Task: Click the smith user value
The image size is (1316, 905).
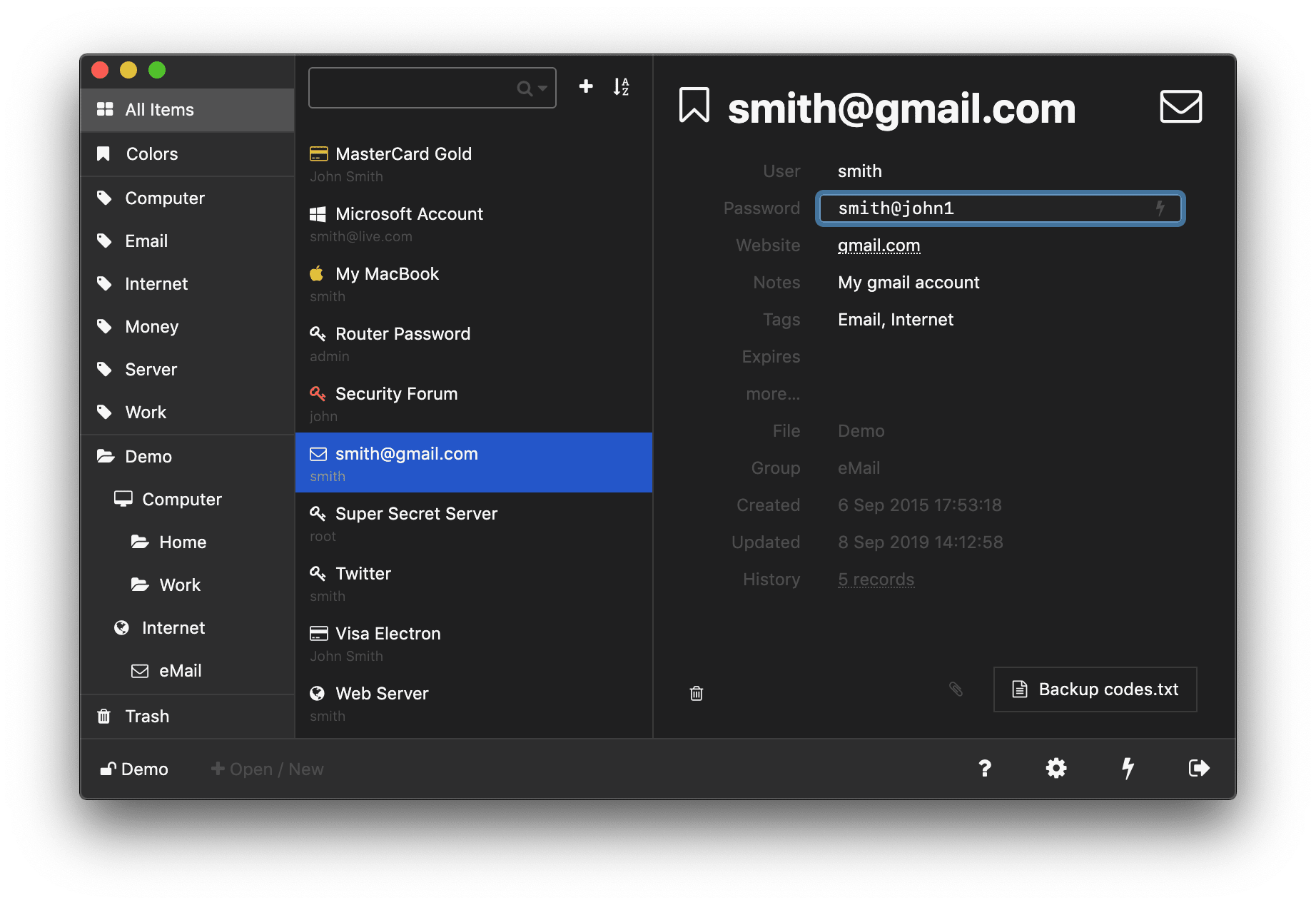Action: (x=859, y=171)
